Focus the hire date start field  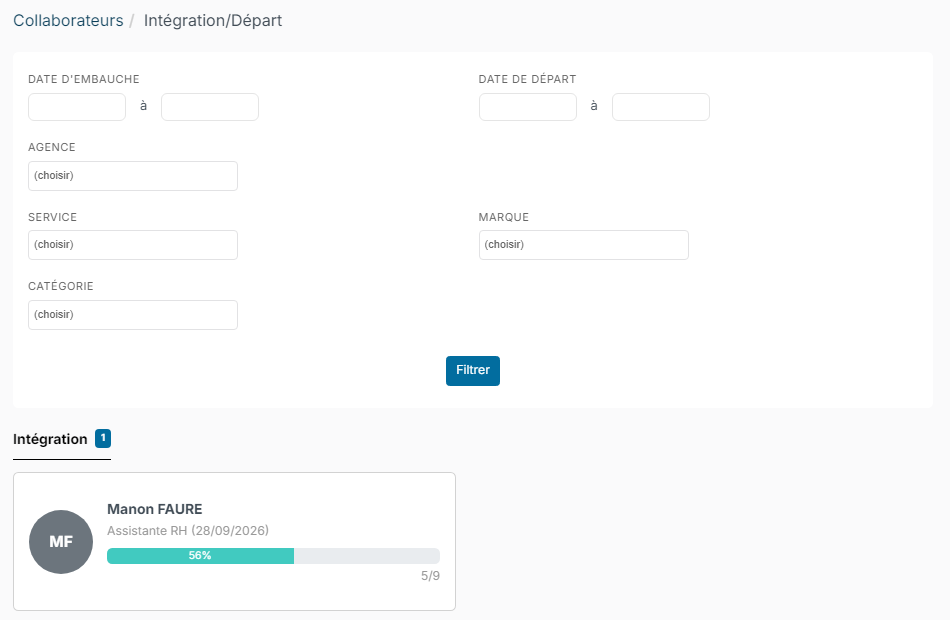click(77, 107)
